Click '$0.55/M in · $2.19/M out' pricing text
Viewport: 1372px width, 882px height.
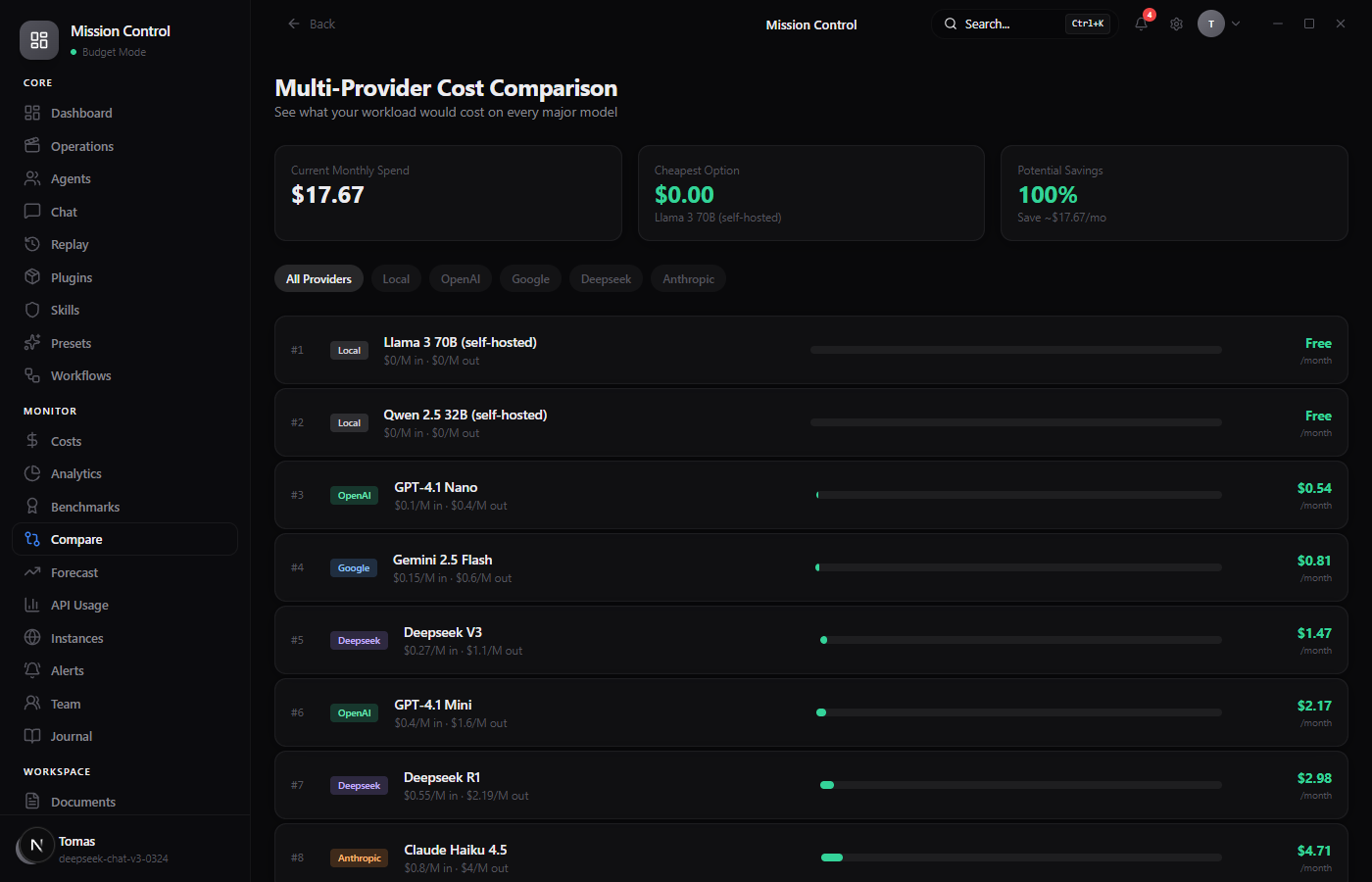pos(465,796)
